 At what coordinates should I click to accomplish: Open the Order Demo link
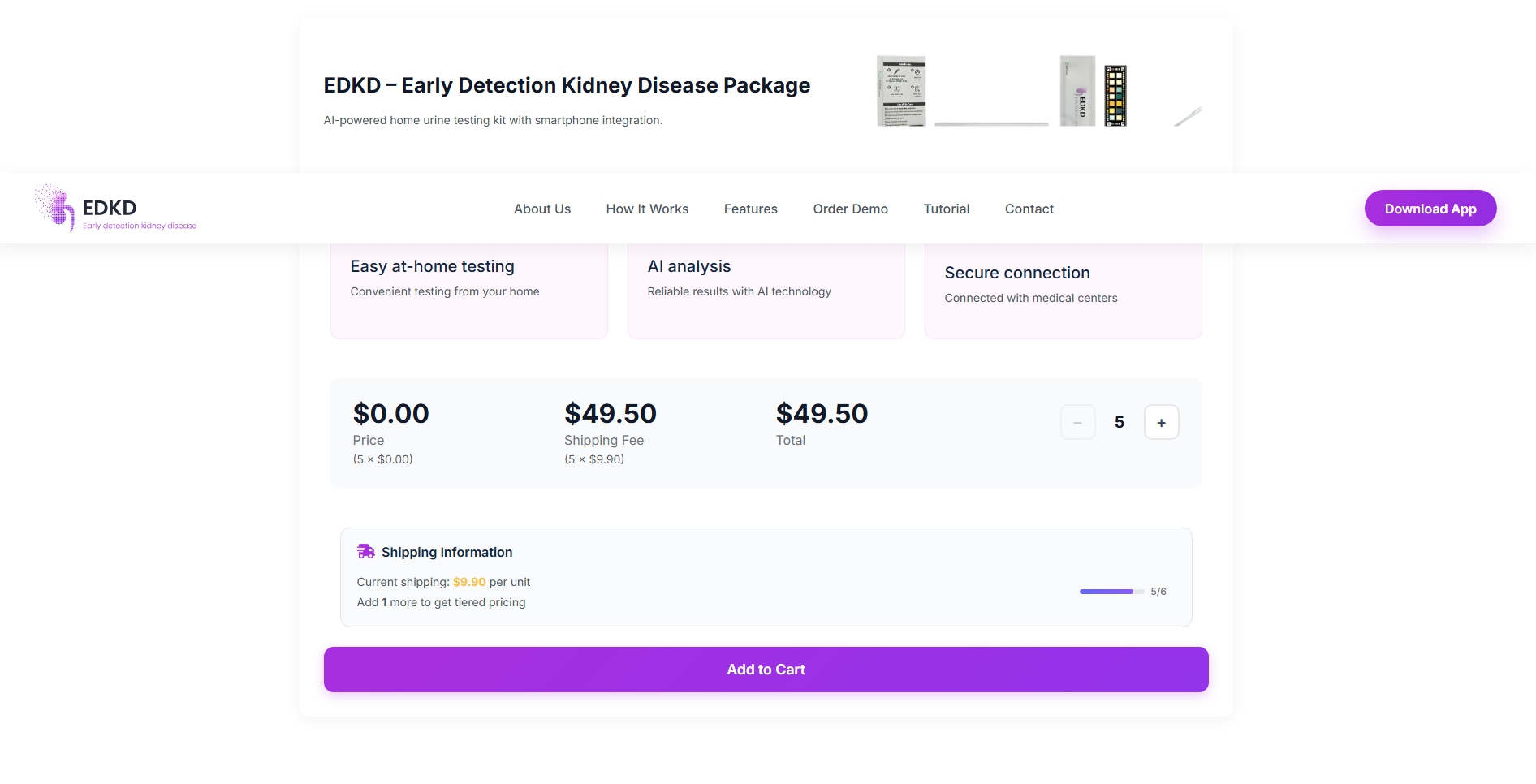(850, 209)
